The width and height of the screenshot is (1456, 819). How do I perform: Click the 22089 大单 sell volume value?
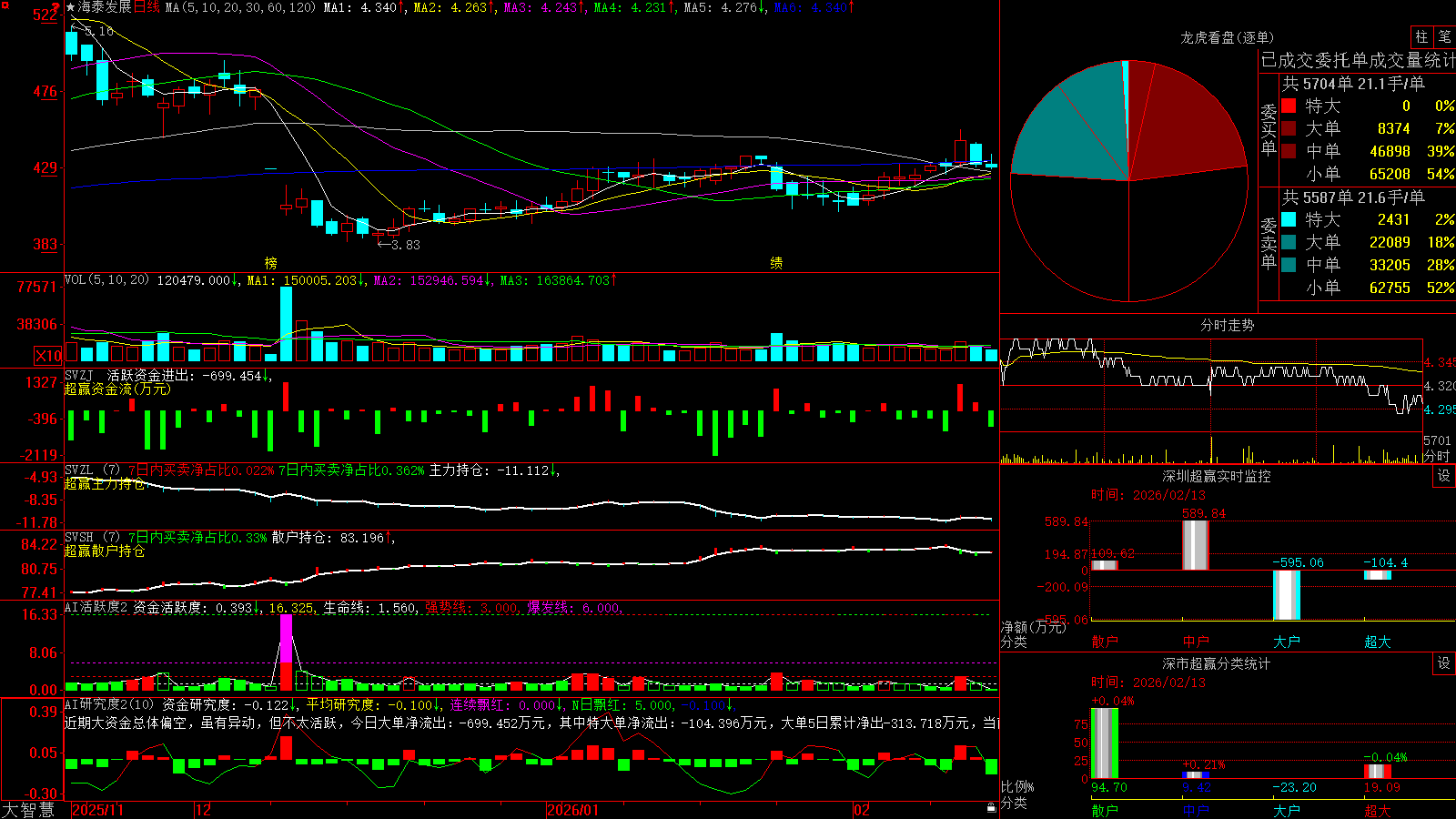coord(1390,242)
